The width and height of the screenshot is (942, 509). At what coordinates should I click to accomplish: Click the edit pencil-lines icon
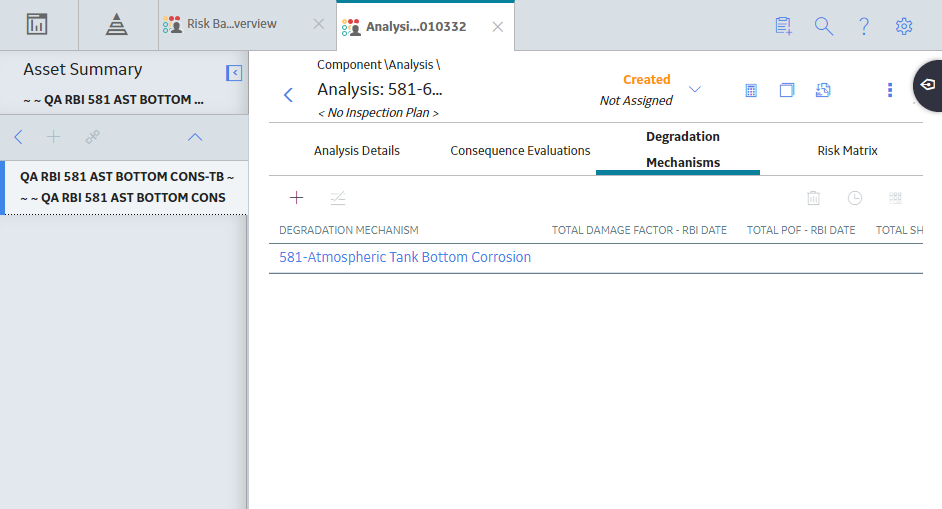[338, 198]
